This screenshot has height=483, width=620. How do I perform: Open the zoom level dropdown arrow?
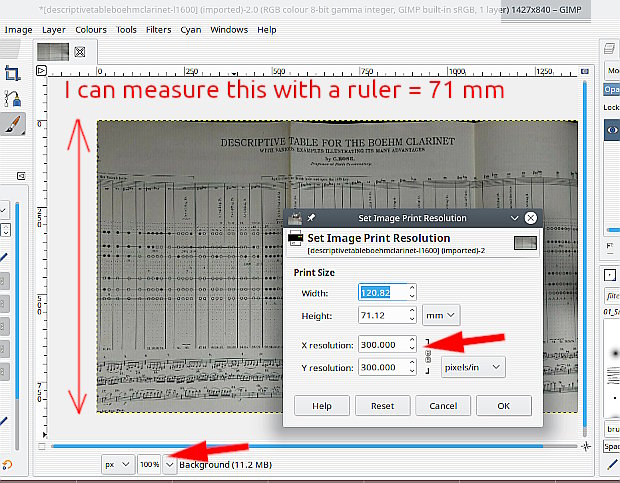coord(170,464)
